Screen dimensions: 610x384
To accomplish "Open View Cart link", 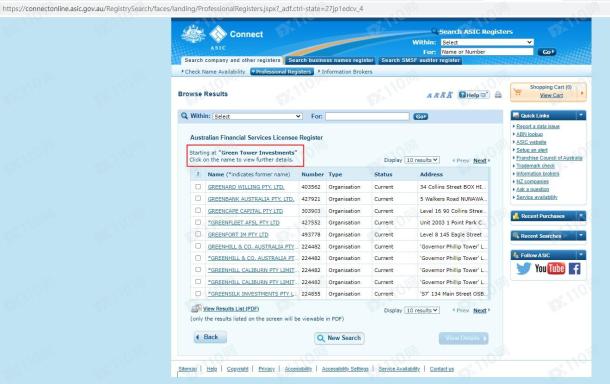I will point(551,95).
